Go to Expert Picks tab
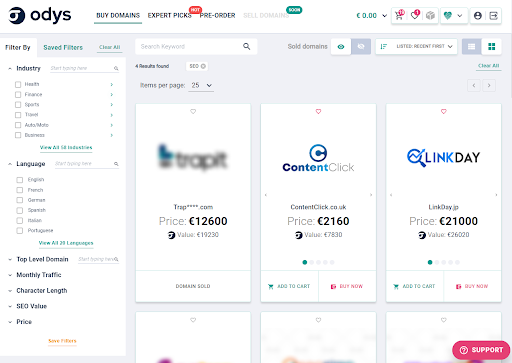Viewport: 512px width, 363px height. 170,15
